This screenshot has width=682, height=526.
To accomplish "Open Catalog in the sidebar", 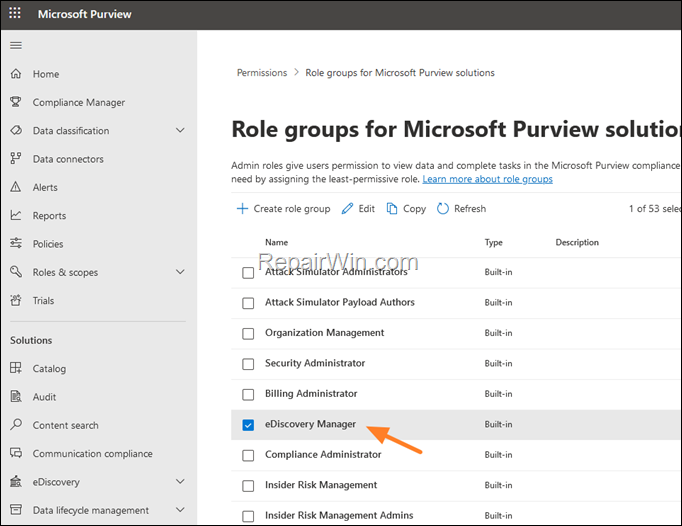I will 49,369.
